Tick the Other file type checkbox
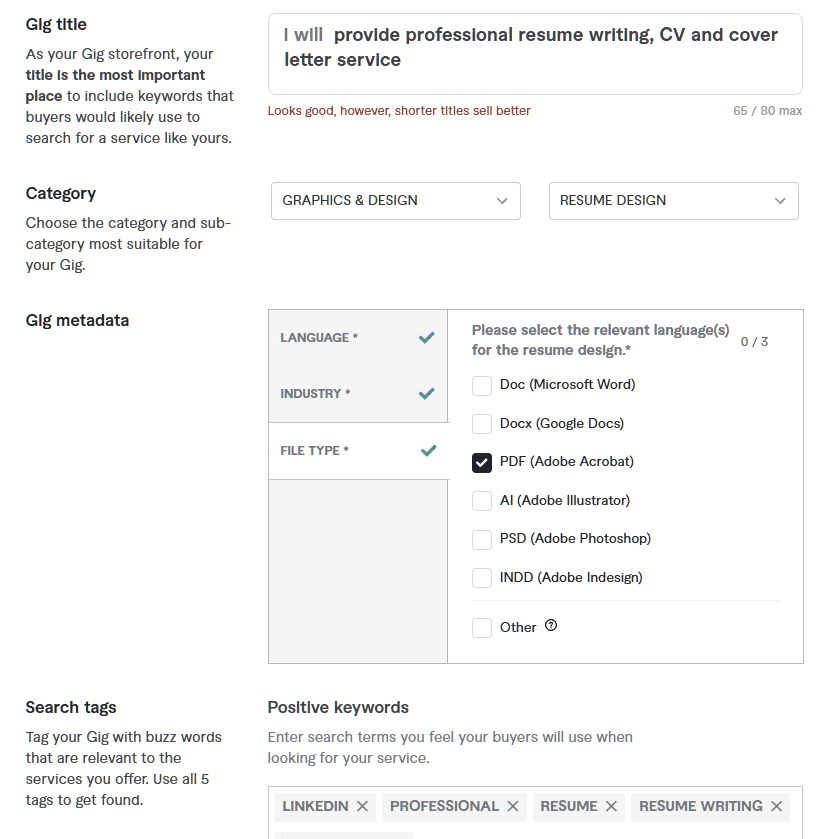 point(482,628)
